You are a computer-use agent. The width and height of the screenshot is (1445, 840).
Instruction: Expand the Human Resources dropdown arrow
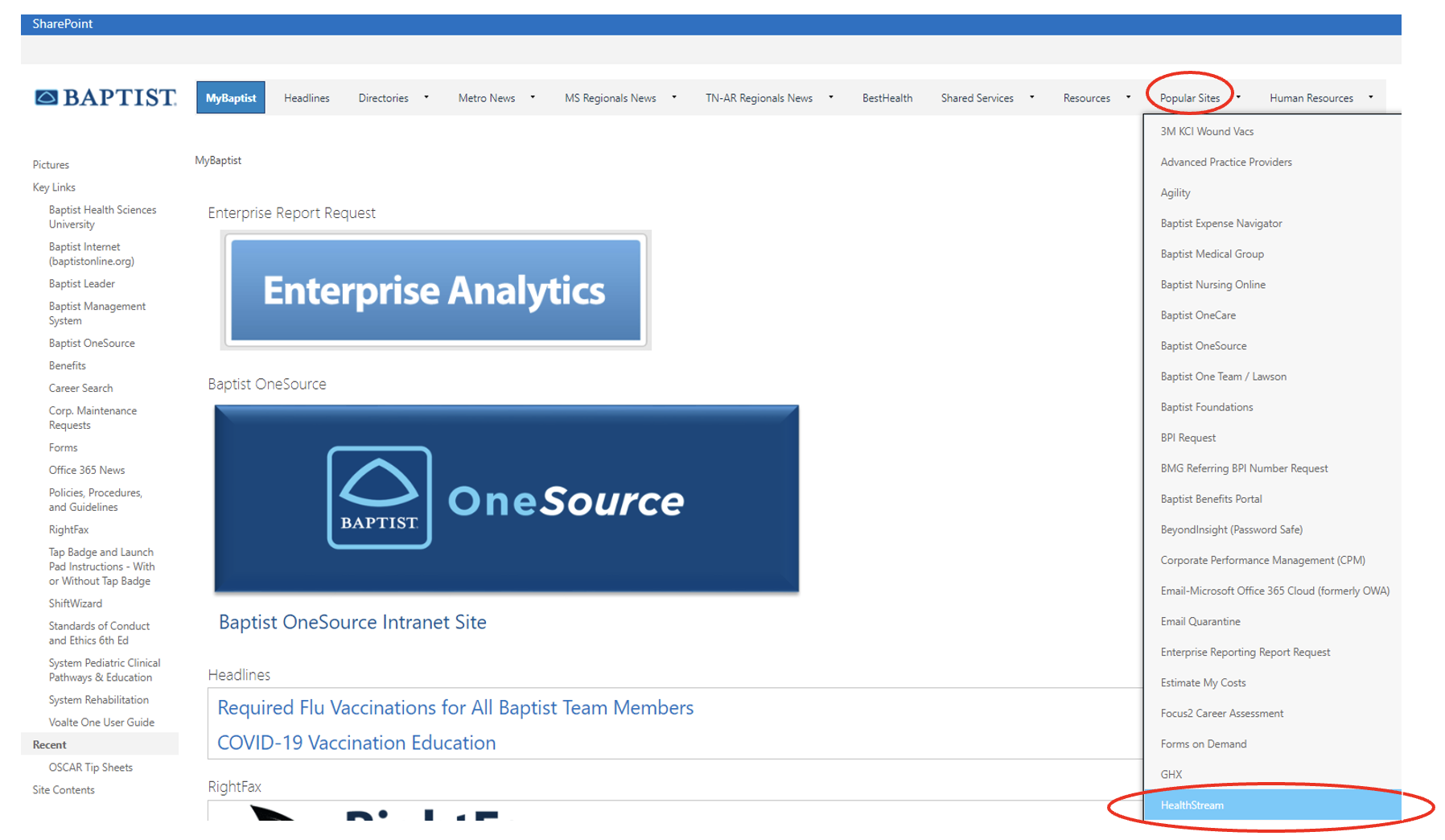pyautogui.click(x=1370, y=97)
